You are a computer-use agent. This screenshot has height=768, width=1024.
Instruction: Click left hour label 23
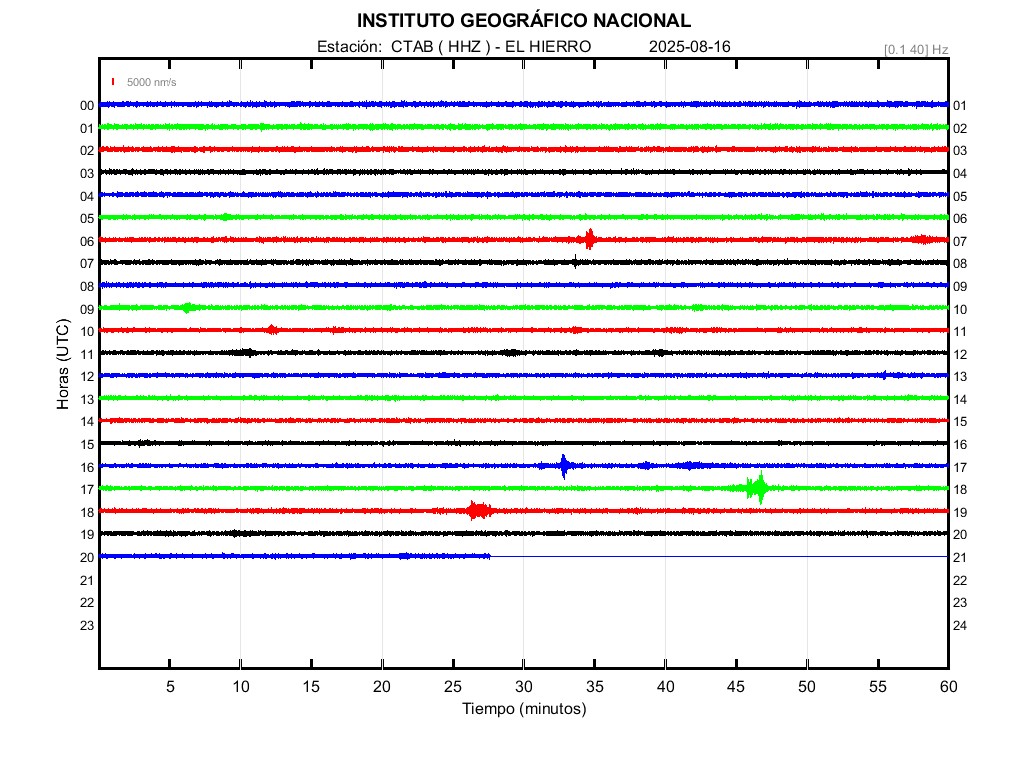tap(87, 626)
